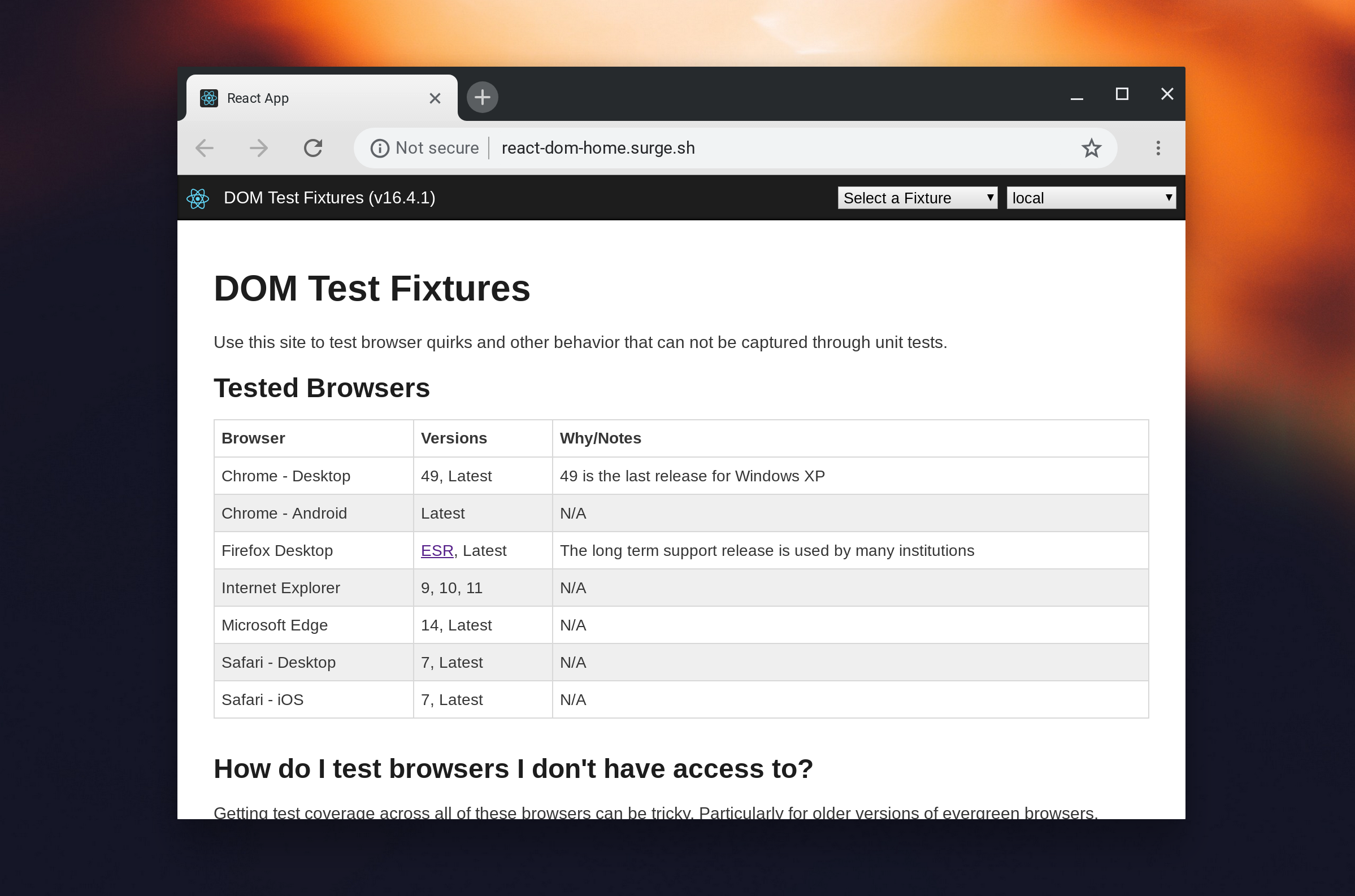Follow the ESR link in table
The image size is (1355, 896).
point(437,550)
